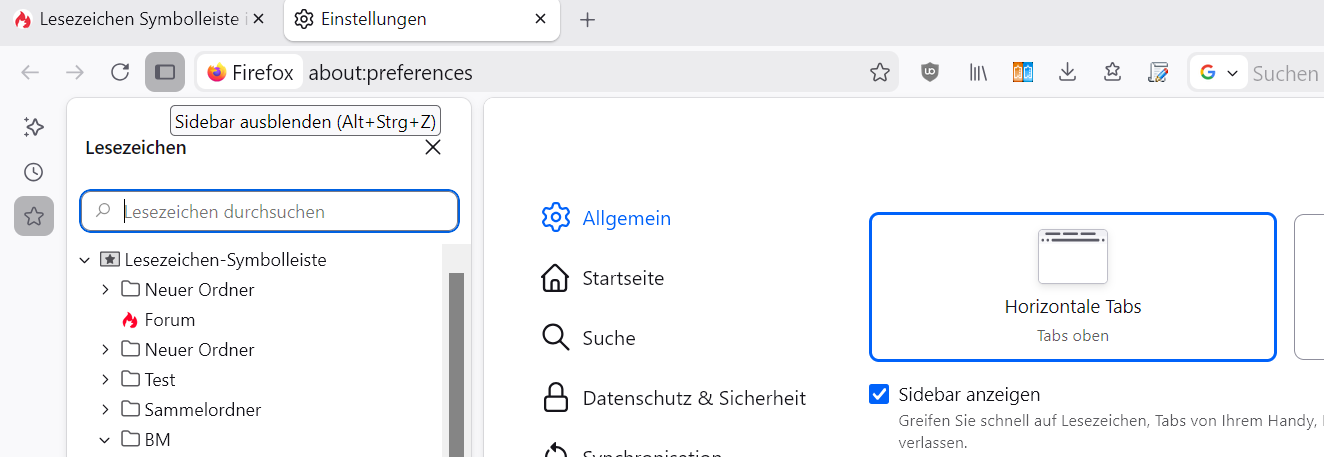Bookmark this page with the star icon
The height and width of the screenshot is (457, 1324).
880,72
